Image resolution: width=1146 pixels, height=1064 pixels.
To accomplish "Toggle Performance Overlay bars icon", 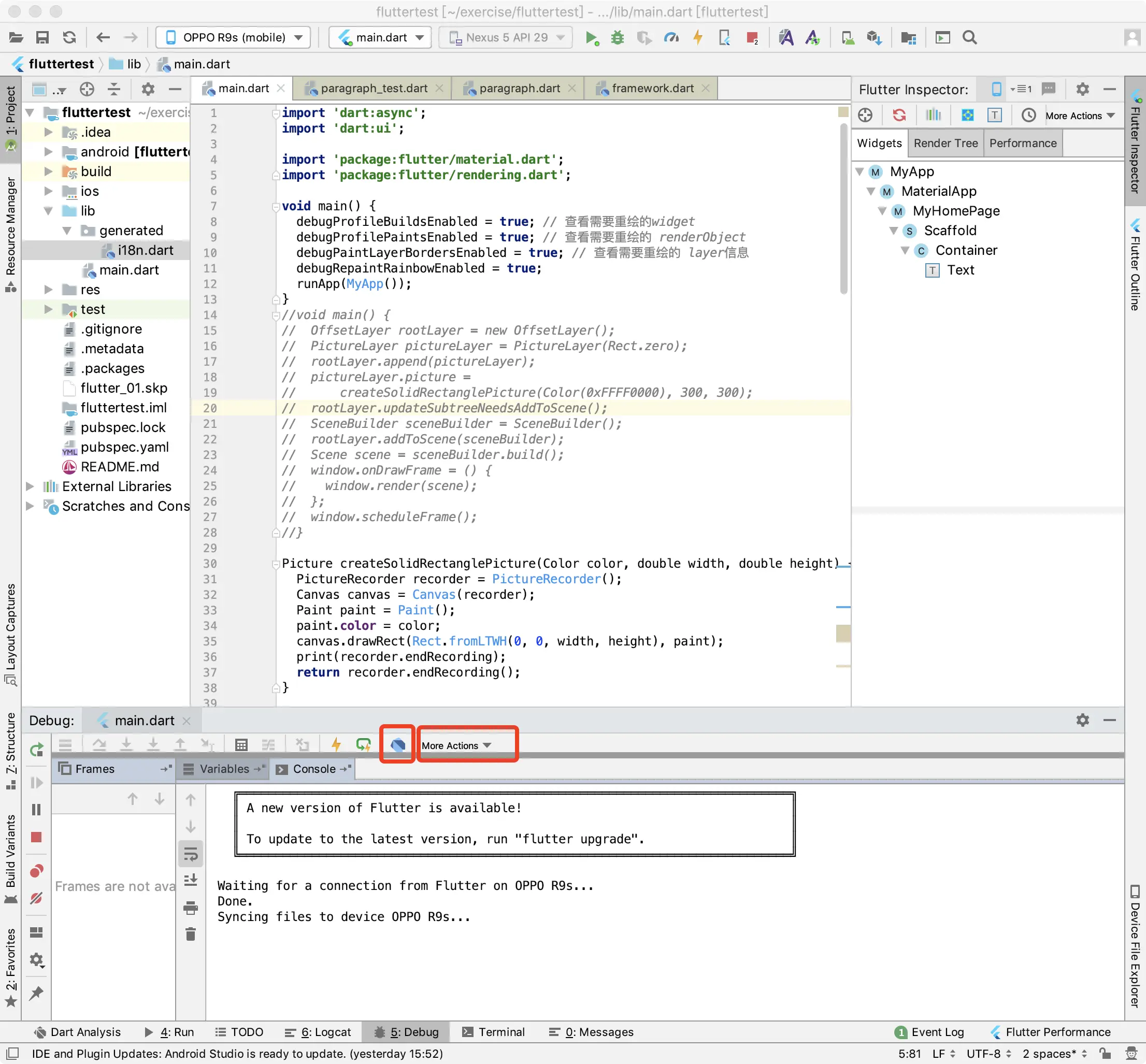I will coord(933,115).
